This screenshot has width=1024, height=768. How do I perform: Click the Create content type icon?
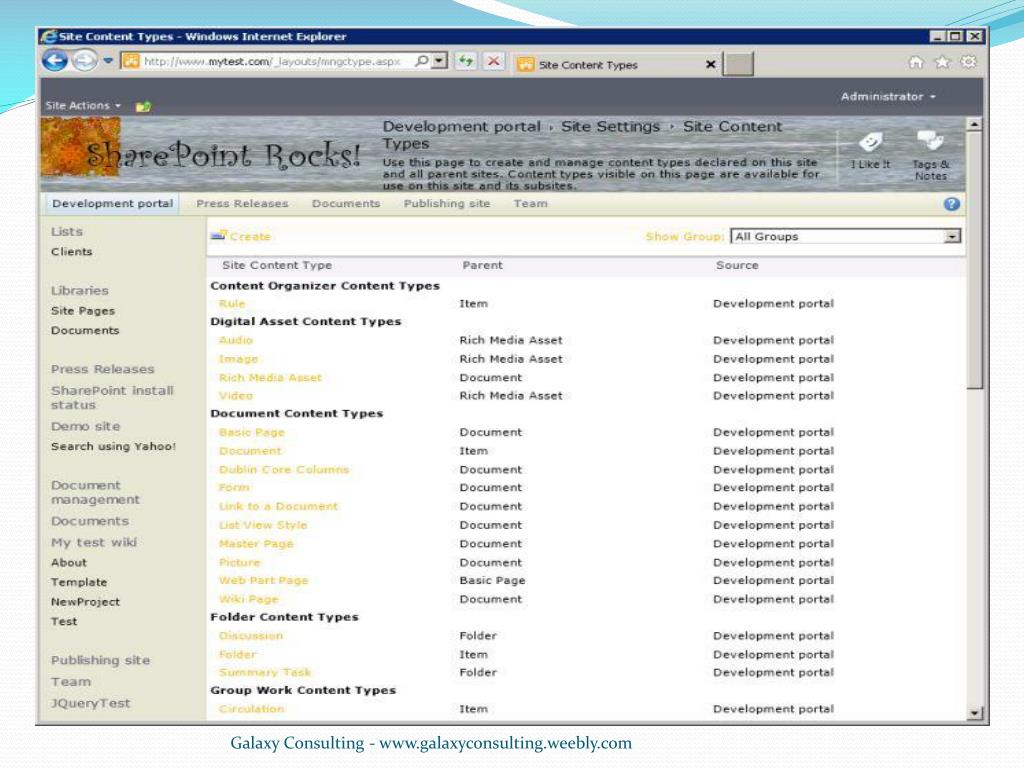point(218,235)
